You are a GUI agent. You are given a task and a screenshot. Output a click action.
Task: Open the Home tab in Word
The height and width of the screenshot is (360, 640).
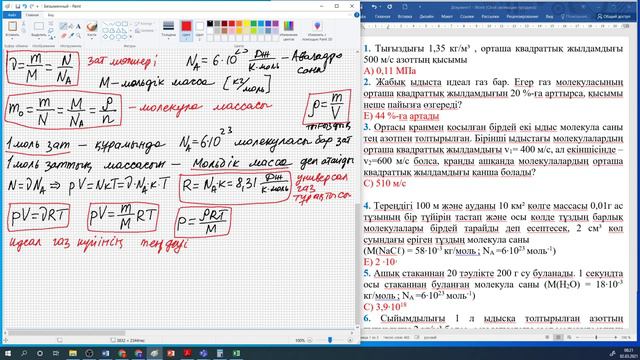[x=382, y=17]
